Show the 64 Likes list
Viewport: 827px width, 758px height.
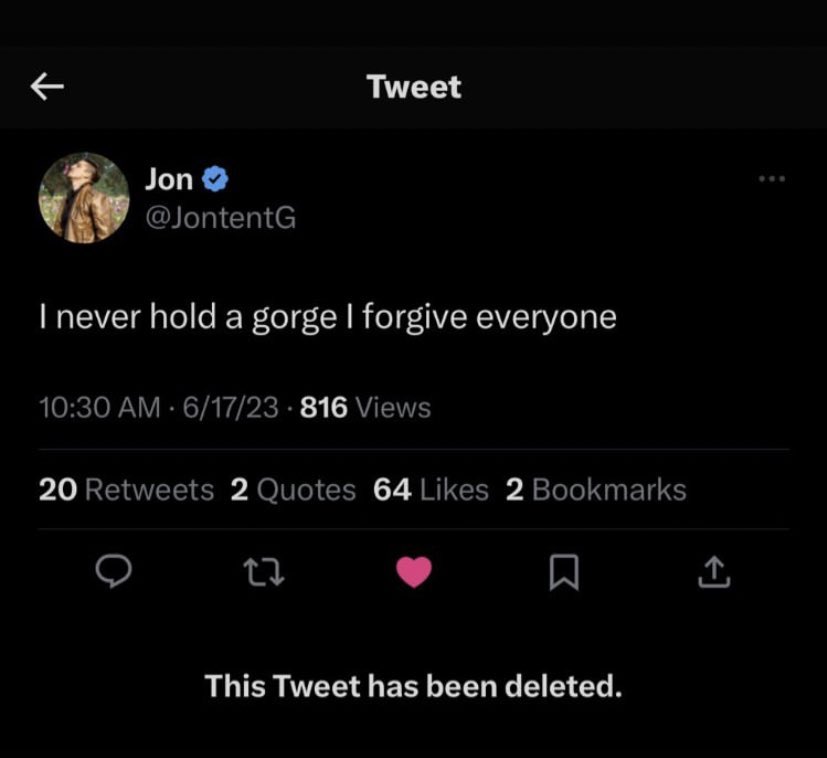point(431,490)
